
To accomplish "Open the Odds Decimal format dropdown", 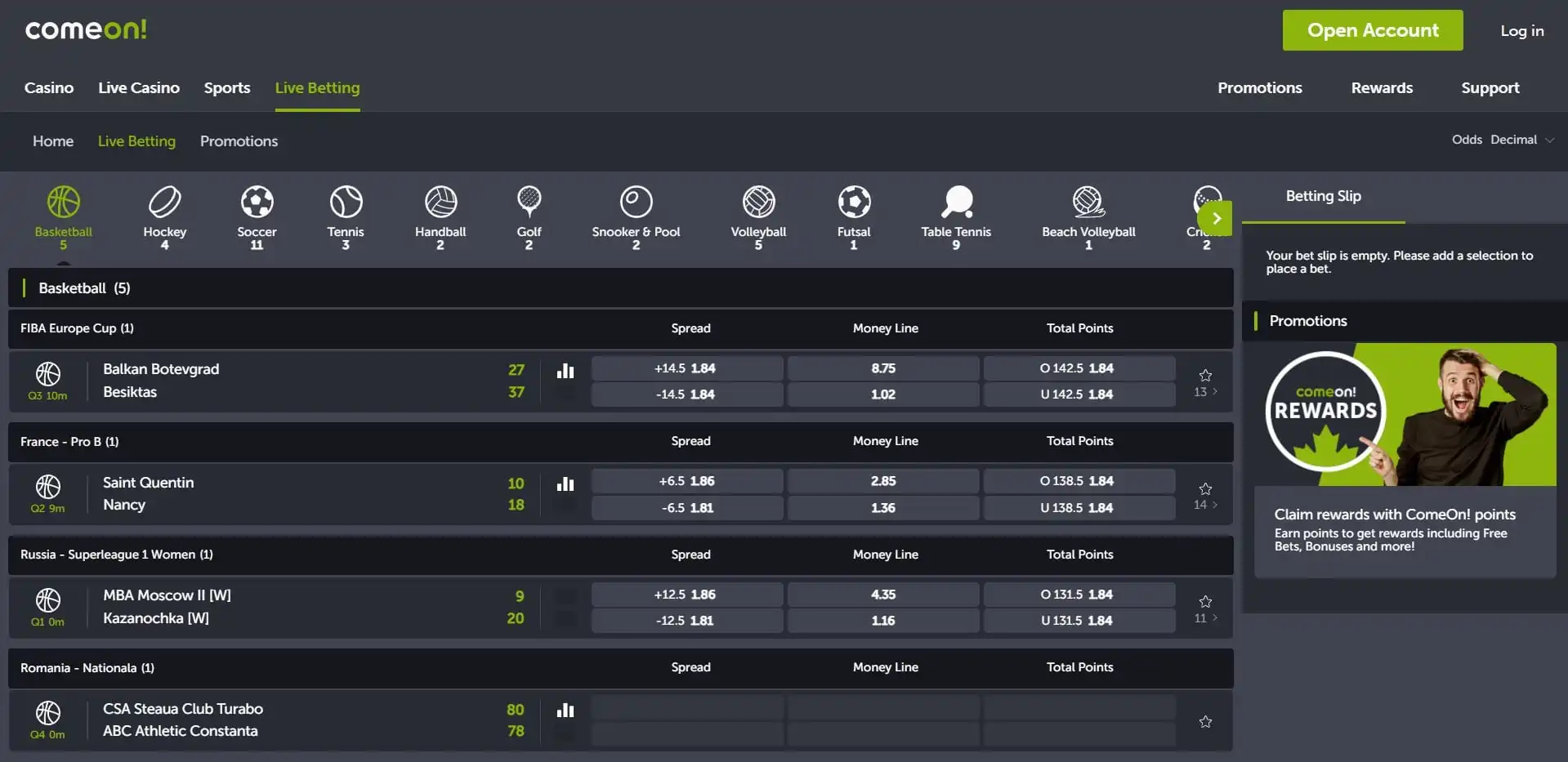I will point(1503,140).
